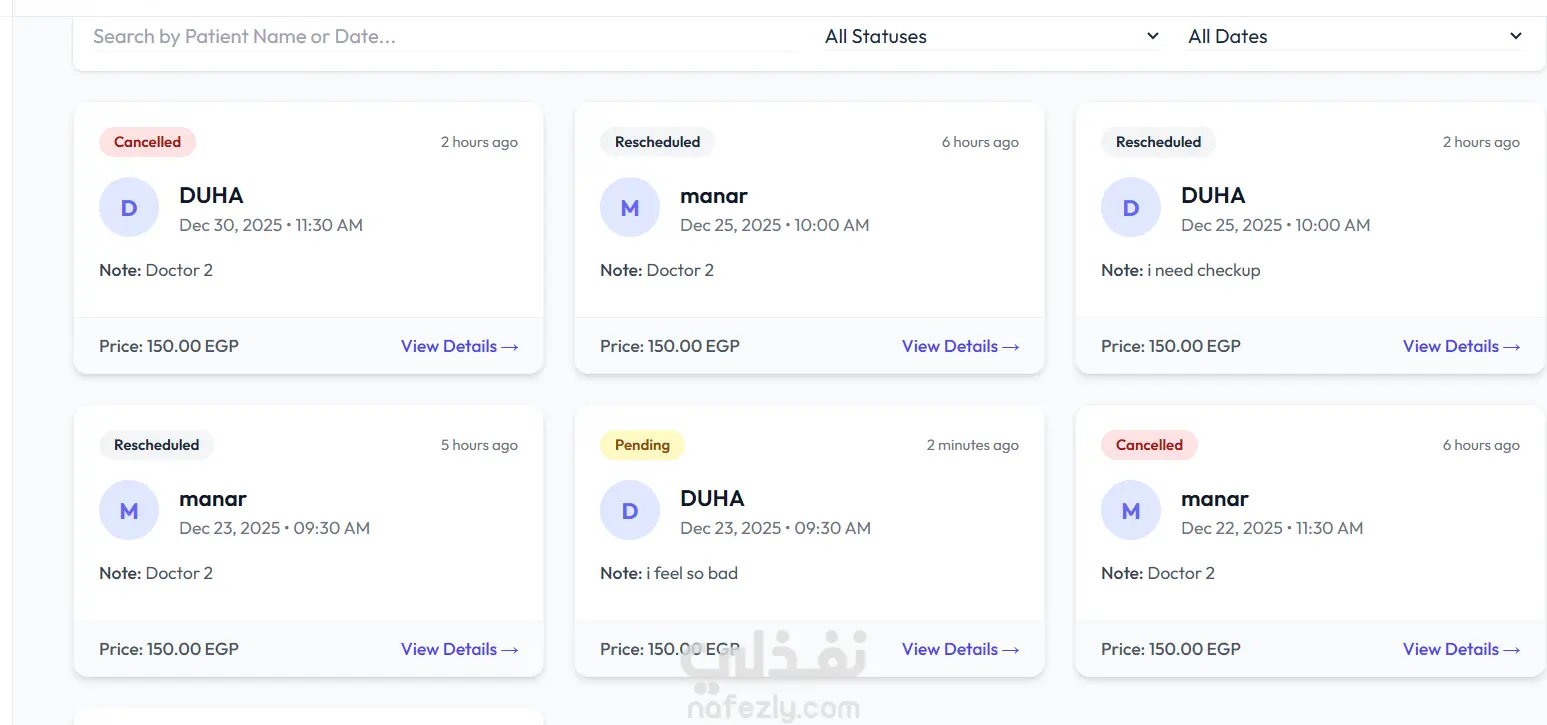Open View Details for manar's Dec 23 appointment
Screen dimensions: 1547x725
click(459, 649)
